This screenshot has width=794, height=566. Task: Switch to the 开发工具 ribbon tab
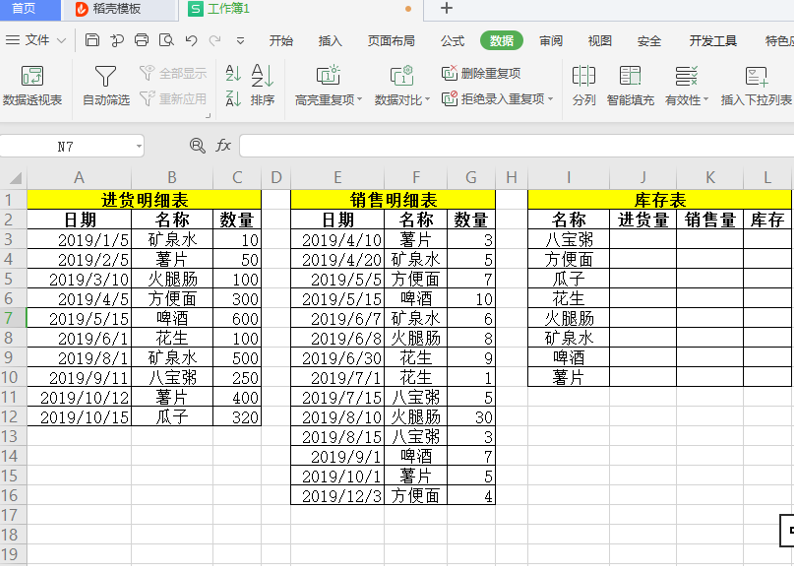pyautogui.click(x=713, y=41)
